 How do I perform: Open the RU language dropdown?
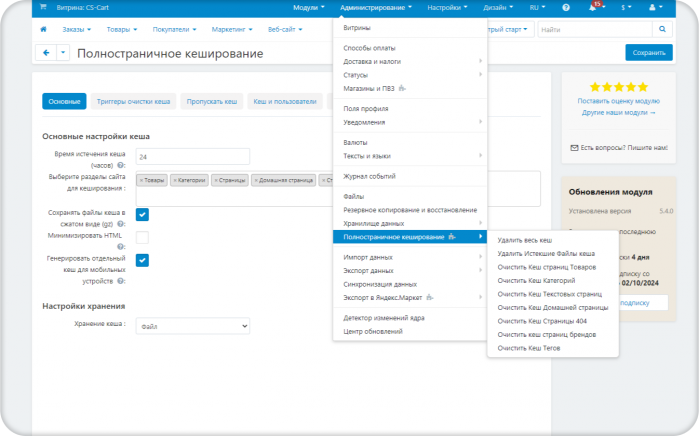coord(537,8)
